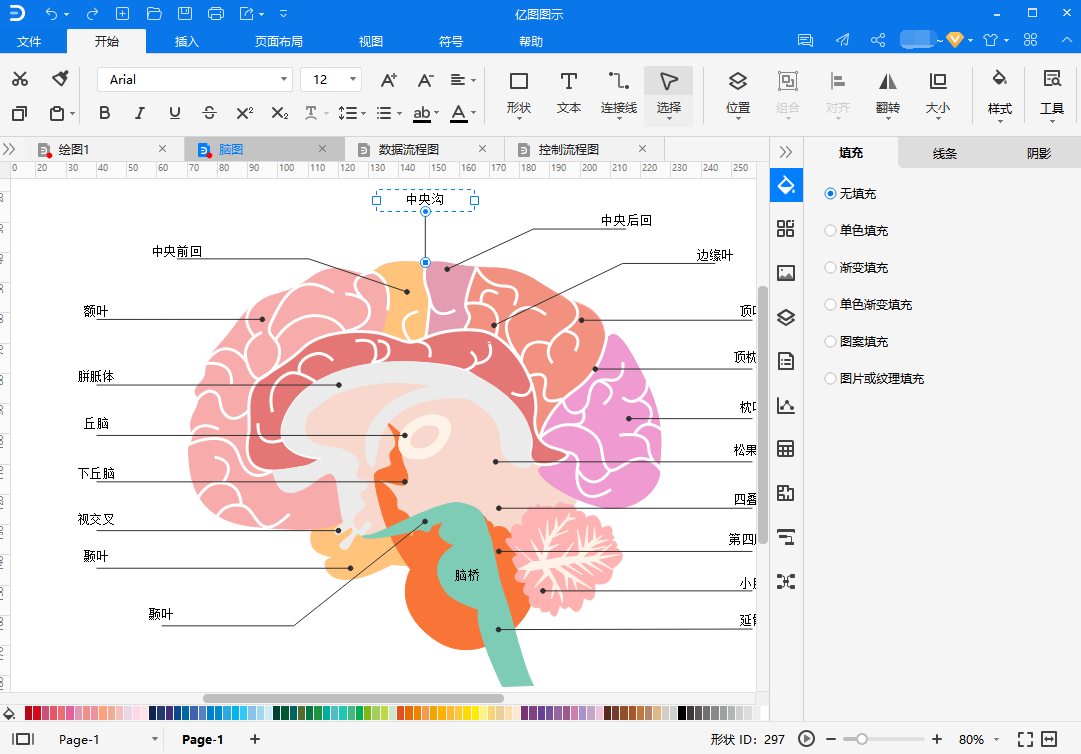This screenshot has height=754, width=1081.
Task: Toggle Bold formatting
Action: pos(105,113)
